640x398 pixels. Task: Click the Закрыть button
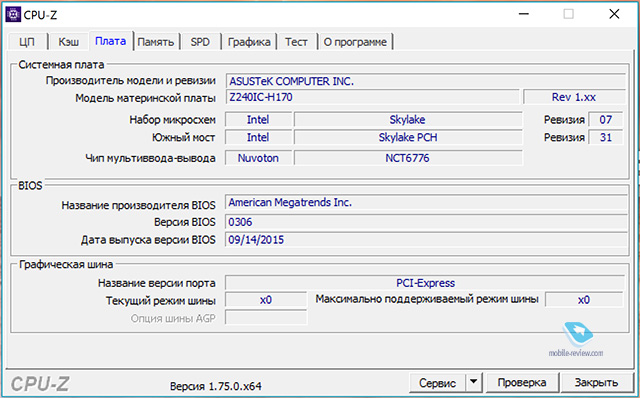(x=596, y=383)
